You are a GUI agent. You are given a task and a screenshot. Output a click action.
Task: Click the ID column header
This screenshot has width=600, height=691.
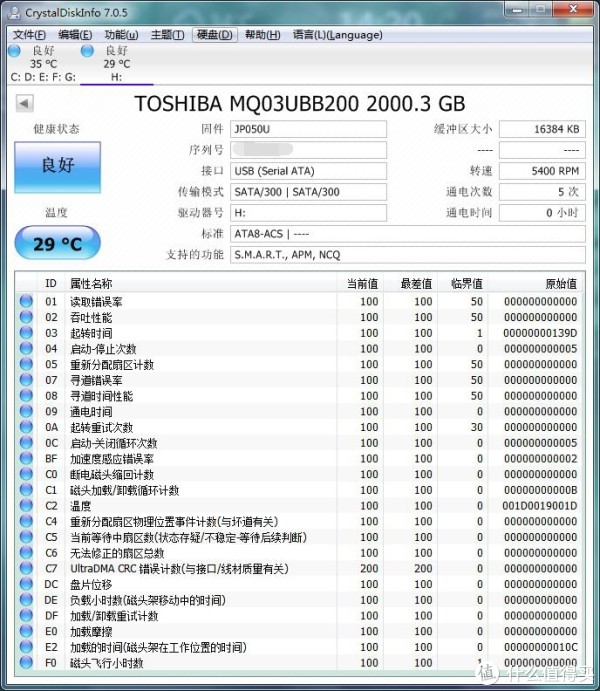pos(51,283)
